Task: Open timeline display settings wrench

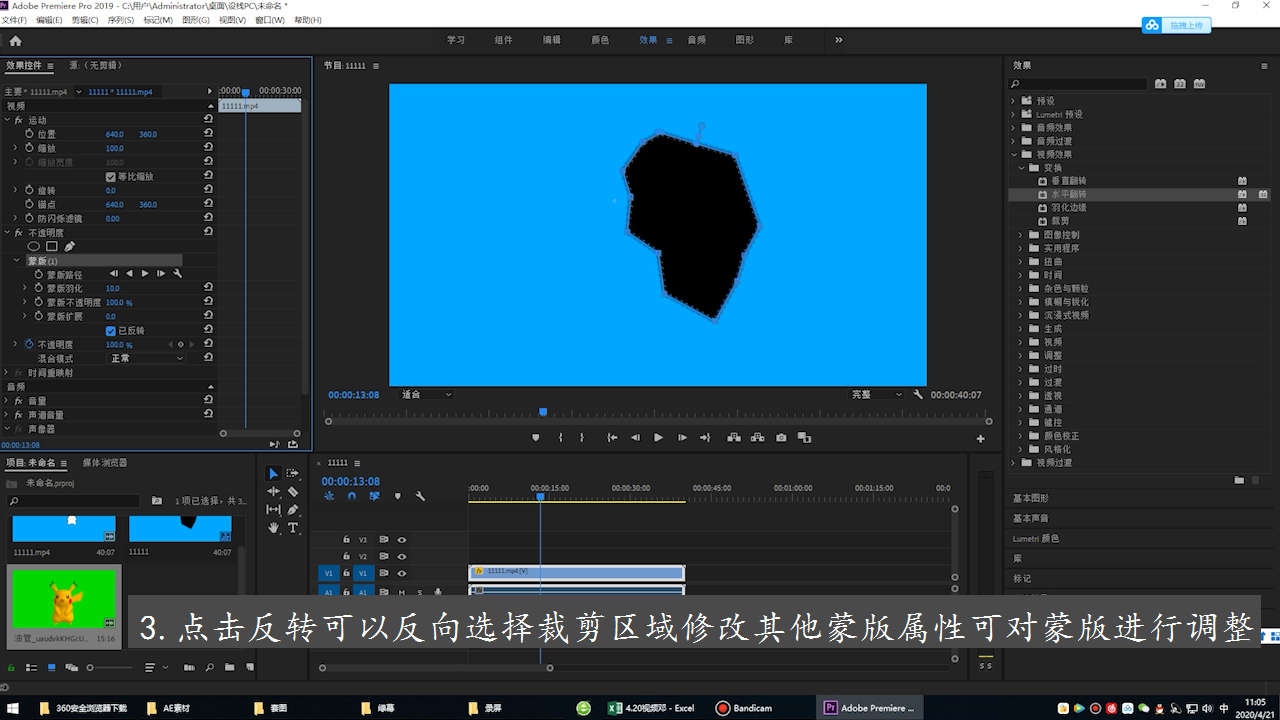Action: tap(420, 496)
